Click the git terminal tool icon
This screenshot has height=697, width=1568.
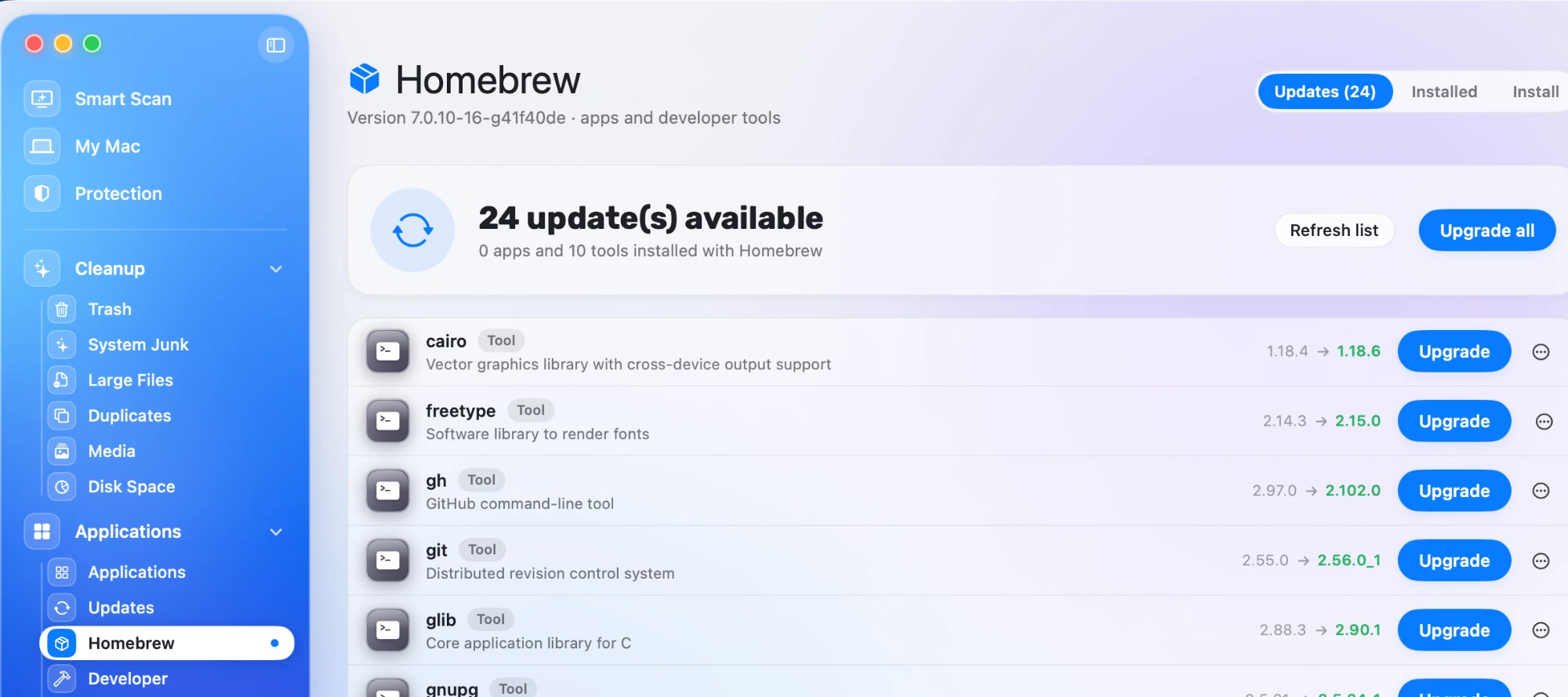[388, 561]
